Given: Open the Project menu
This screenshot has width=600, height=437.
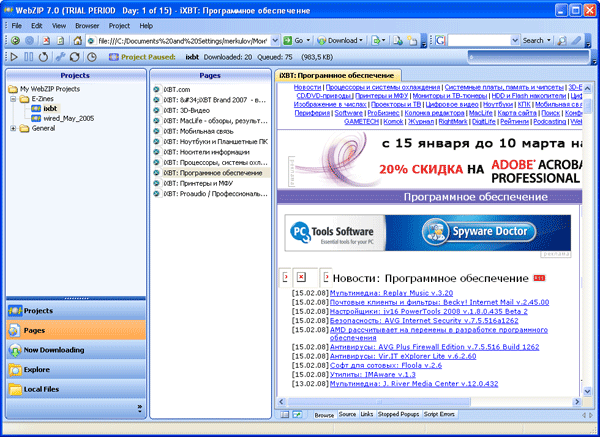Looking at the screenshot, I should tap(119, 26).
